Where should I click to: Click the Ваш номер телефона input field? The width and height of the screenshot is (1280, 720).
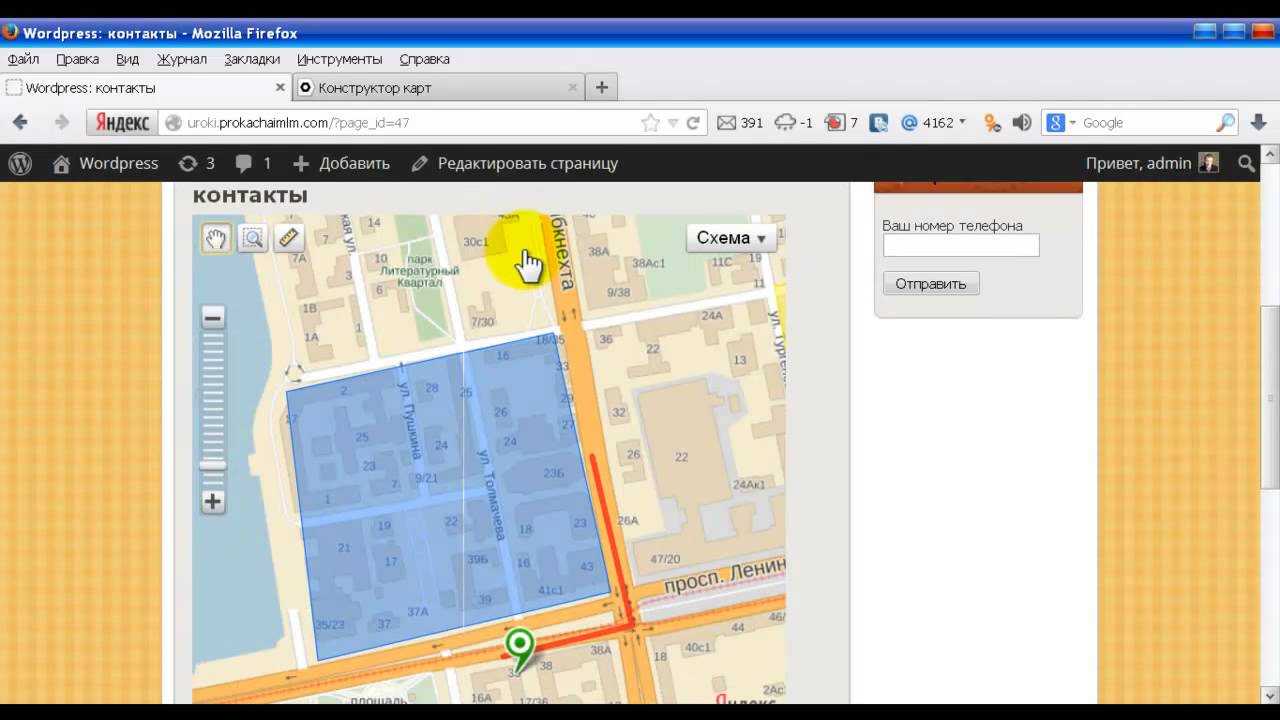tap(961, 245)
